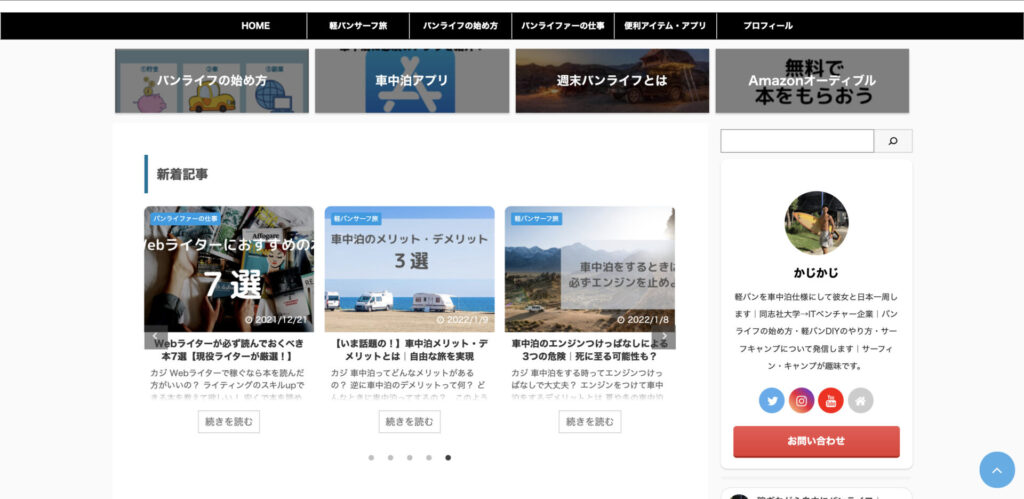Open the Webライターが必ず読んでおくべき本7選 title link
The height and width of the screenshot is (499, 1024).
point(229,350)
